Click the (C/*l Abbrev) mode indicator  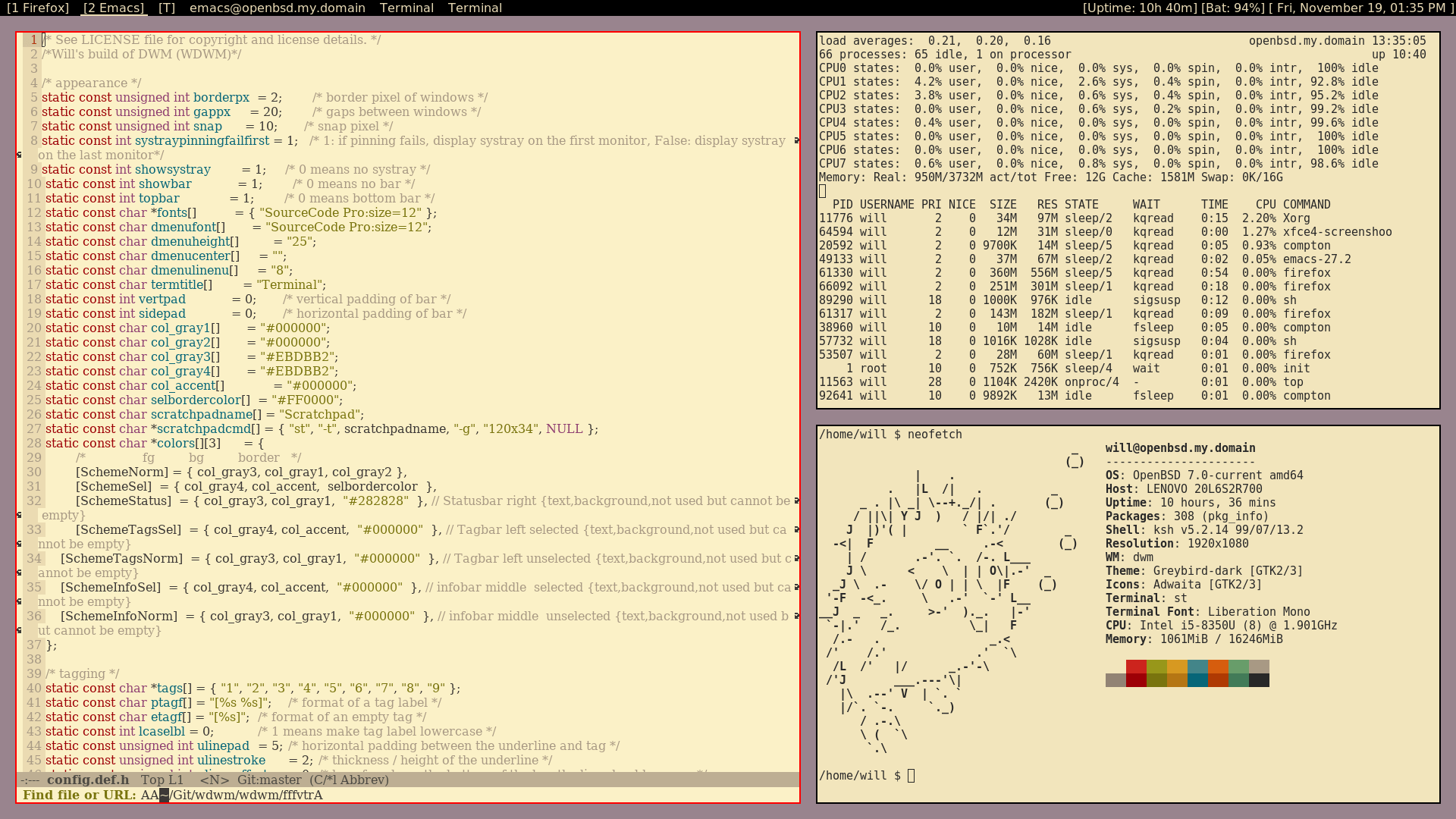click(349, 780)
